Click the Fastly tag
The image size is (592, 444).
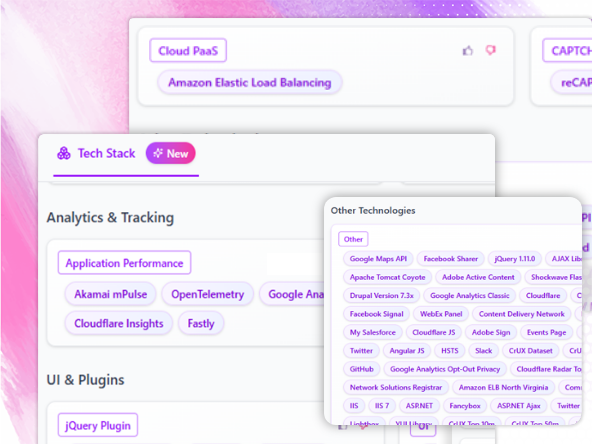pyautogui.click(x=201, y=323)
